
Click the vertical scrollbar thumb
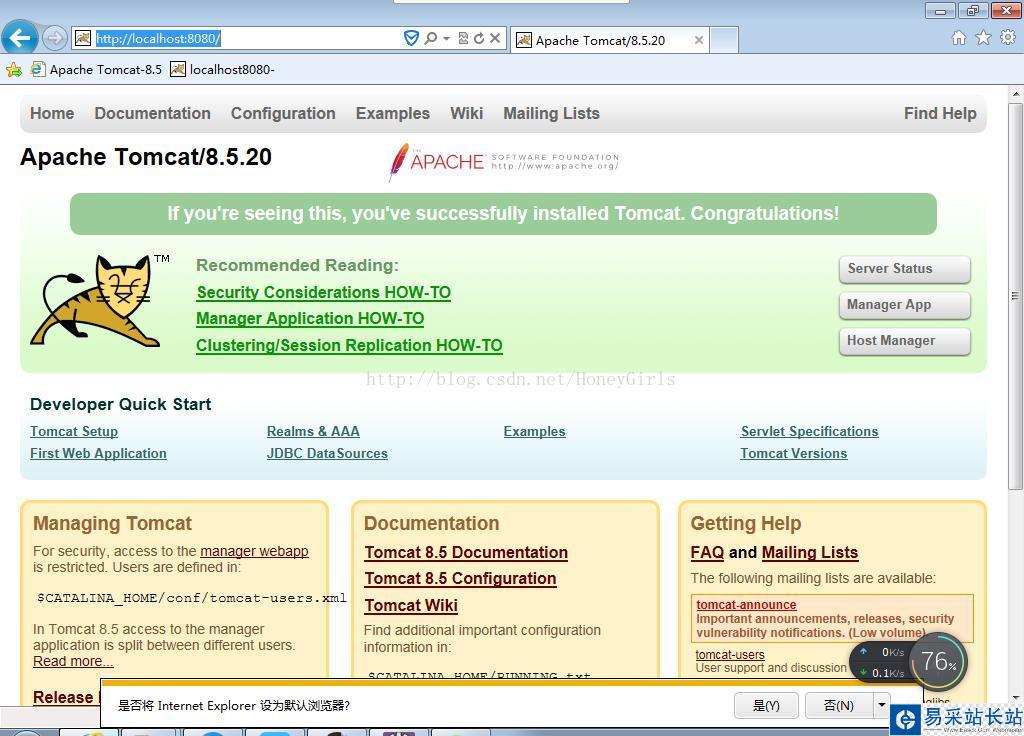click(1016, 295)
